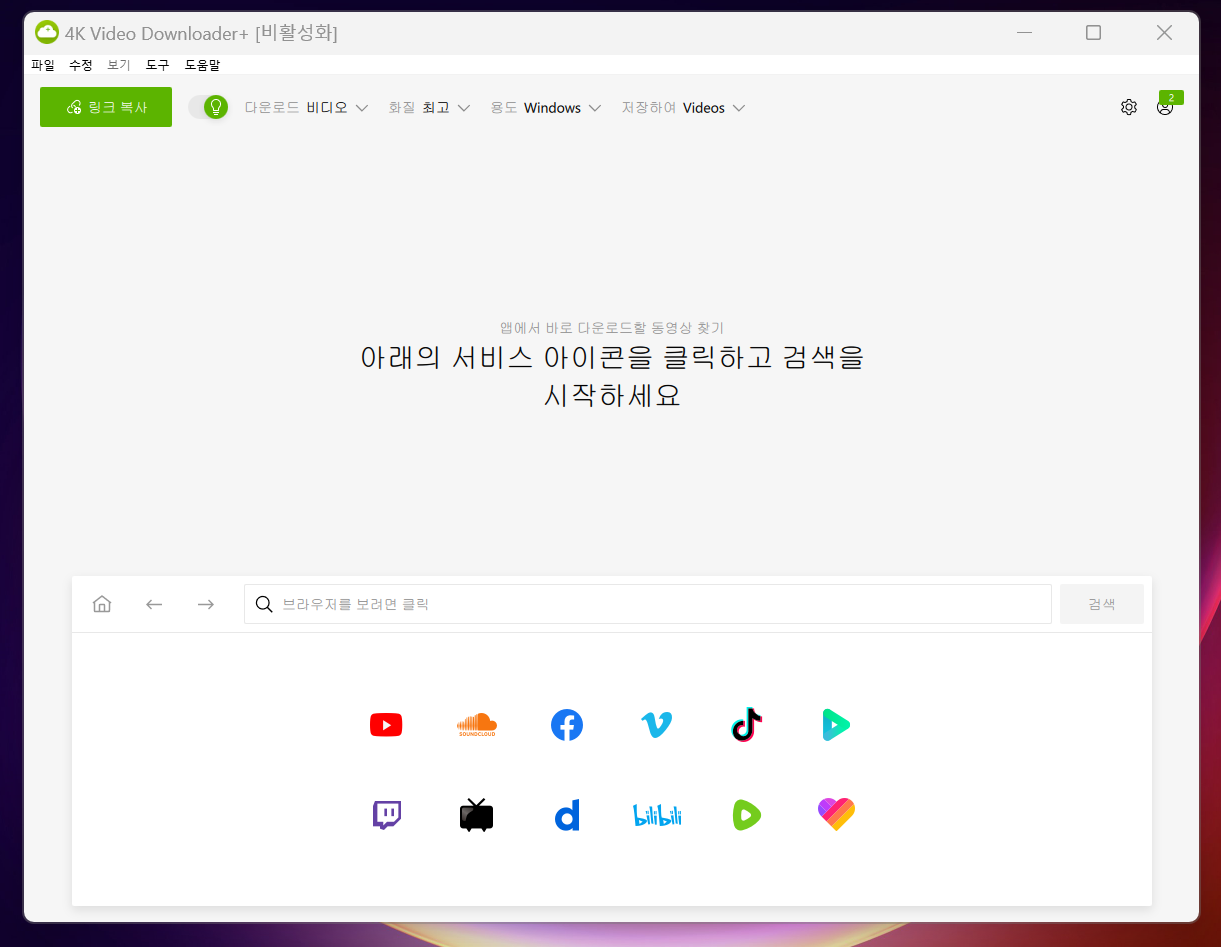
Task: Open TikTok service icon
Action: tap(747, 725)
